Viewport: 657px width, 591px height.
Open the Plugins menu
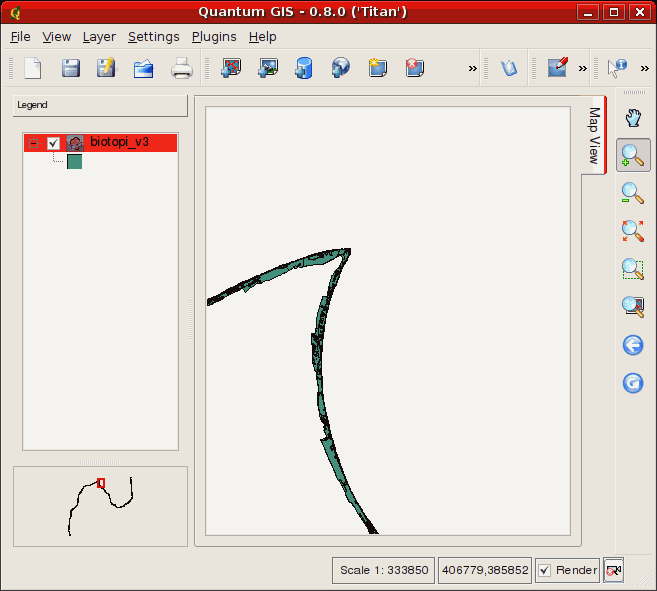[214, 37]
